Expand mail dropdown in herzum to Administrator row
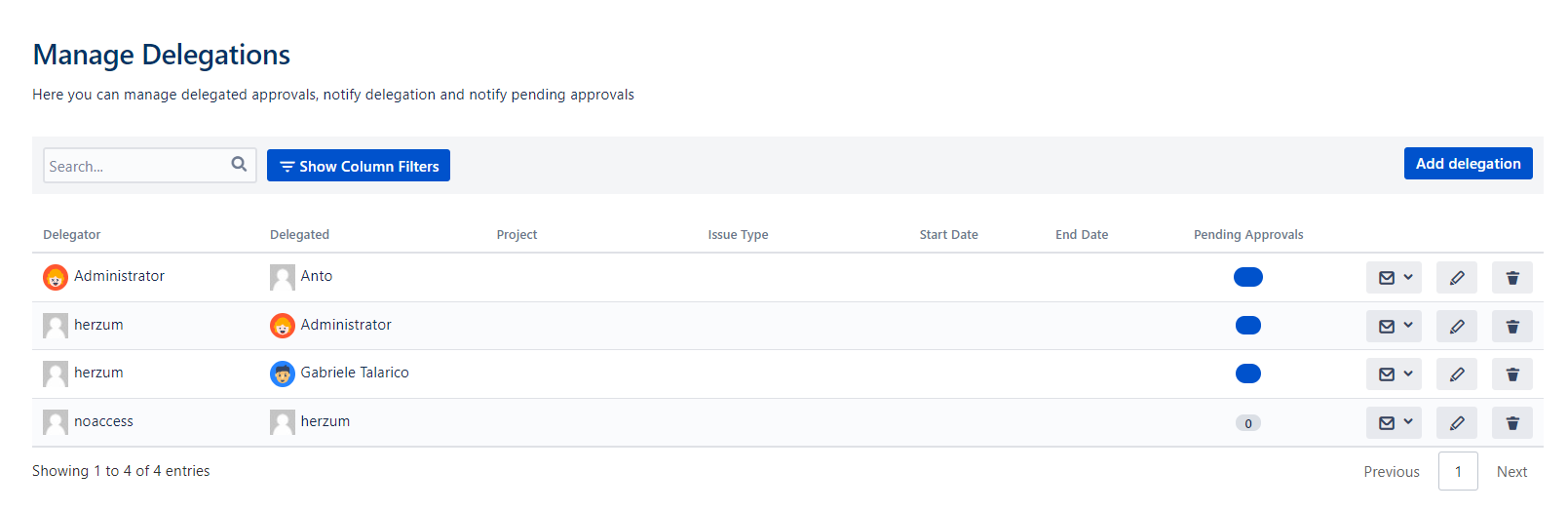This screenshot has height=511, width=1568. coord(1394,327)
